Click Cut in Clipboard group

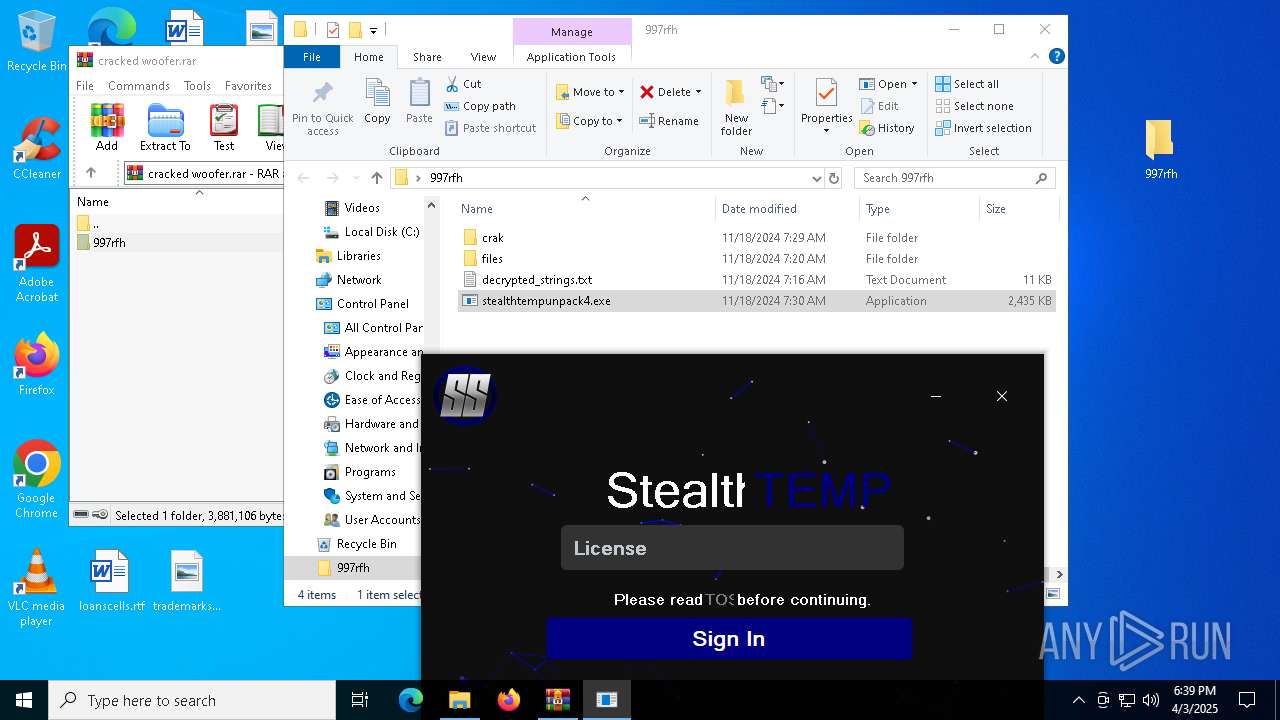(x=463, y=84)
